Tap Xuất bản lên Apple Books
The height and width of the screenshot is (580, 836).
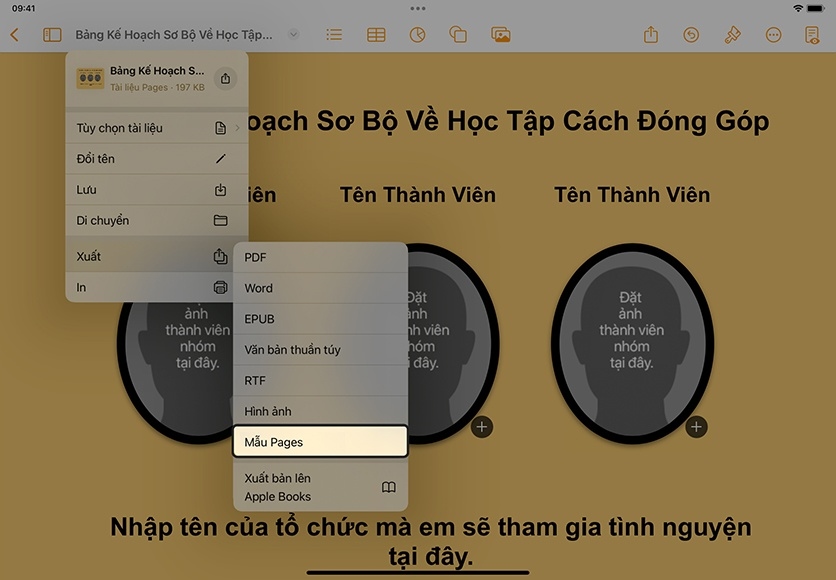tap(320, 487)
